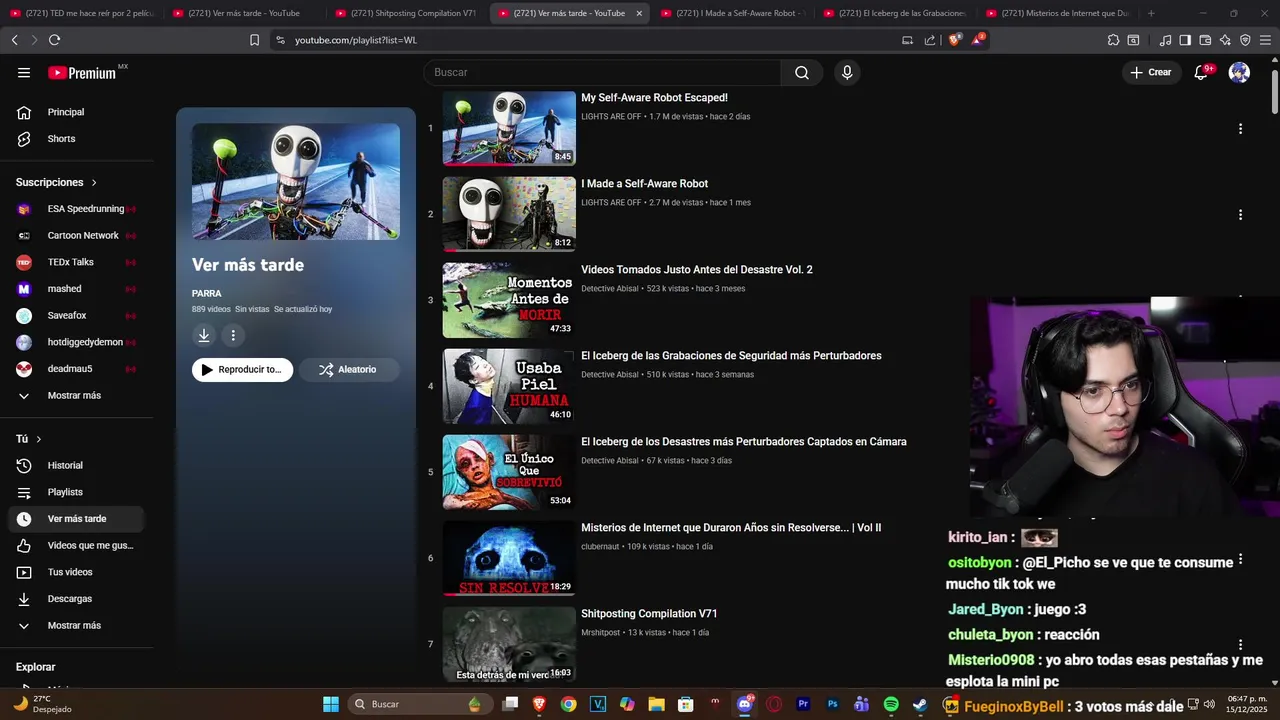
Task: Switch to I Made a Self-Aware Robot tab
Action: pos(733,13)
